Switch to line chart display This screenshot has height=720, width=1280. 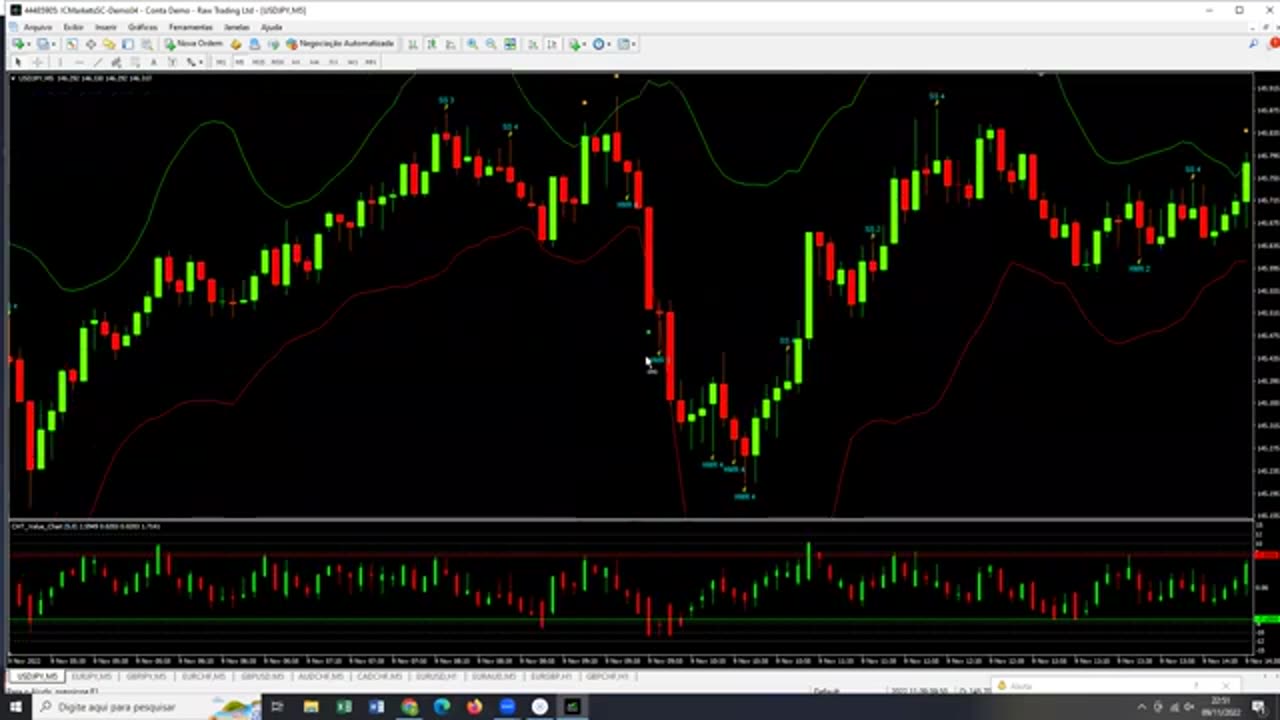(450, 44)
